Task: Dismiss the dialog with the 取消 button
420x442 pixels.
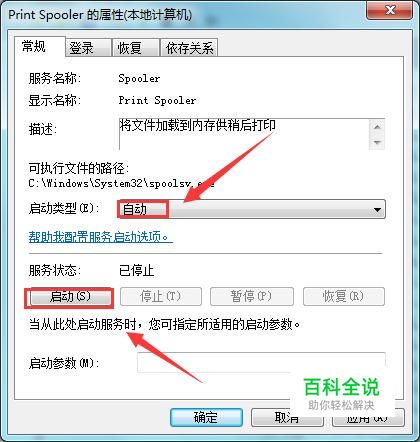Action: (x=287, y=417)
